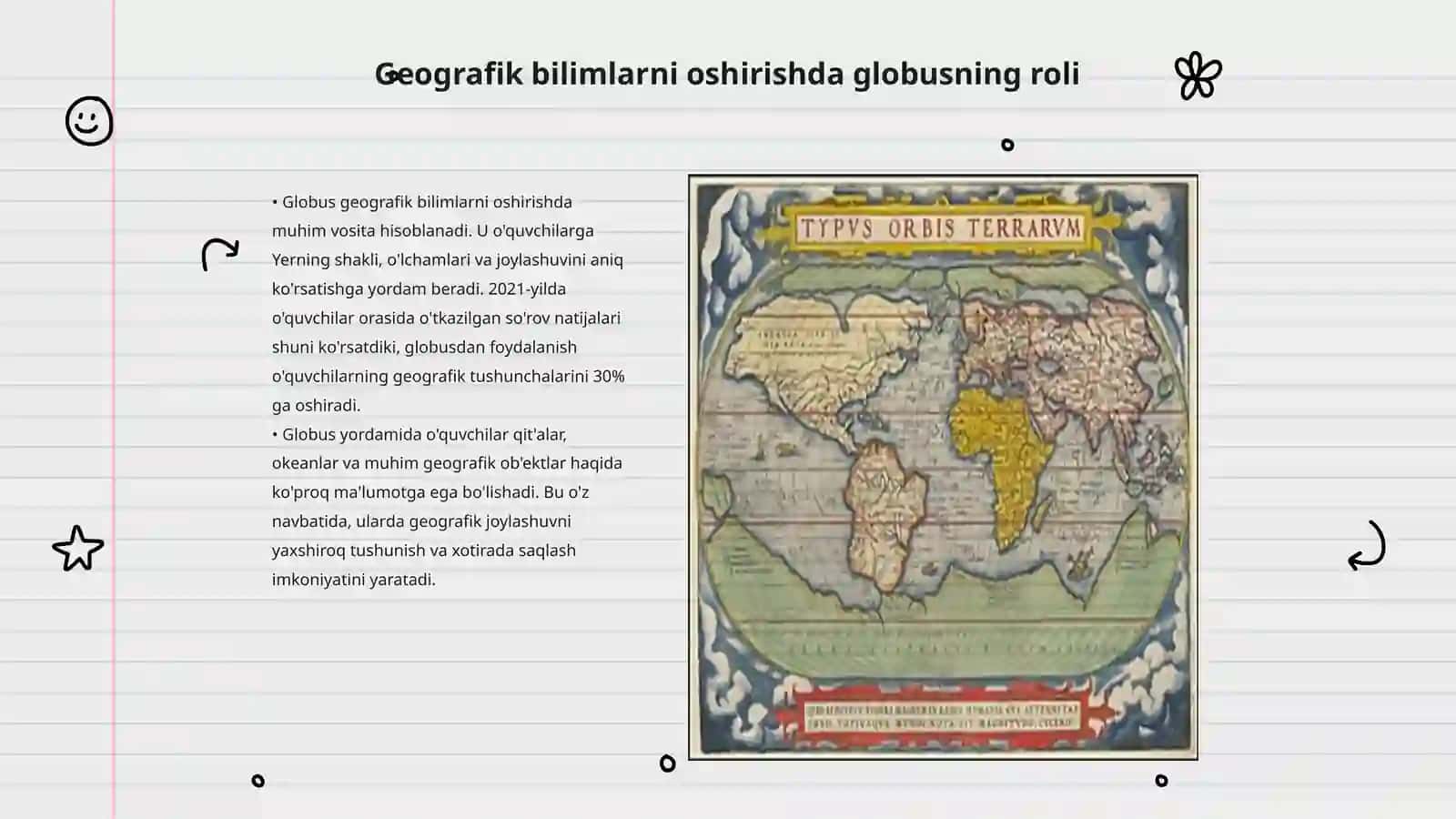Click the text 'imkoniyatini yaratadi.'

354,580
